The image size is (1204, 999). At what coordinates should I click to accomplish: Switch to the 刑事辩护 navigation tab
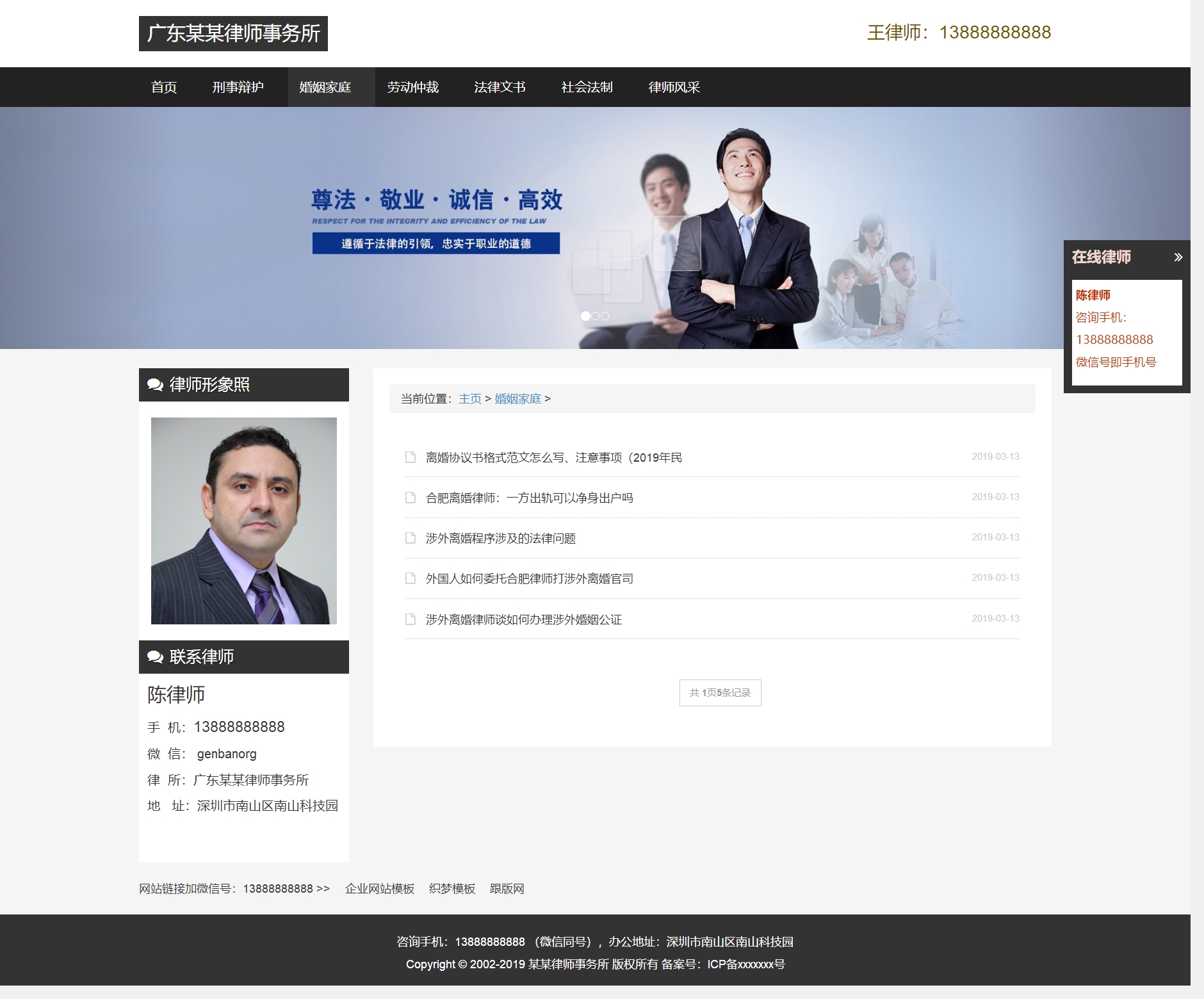[x=238, y=87]
